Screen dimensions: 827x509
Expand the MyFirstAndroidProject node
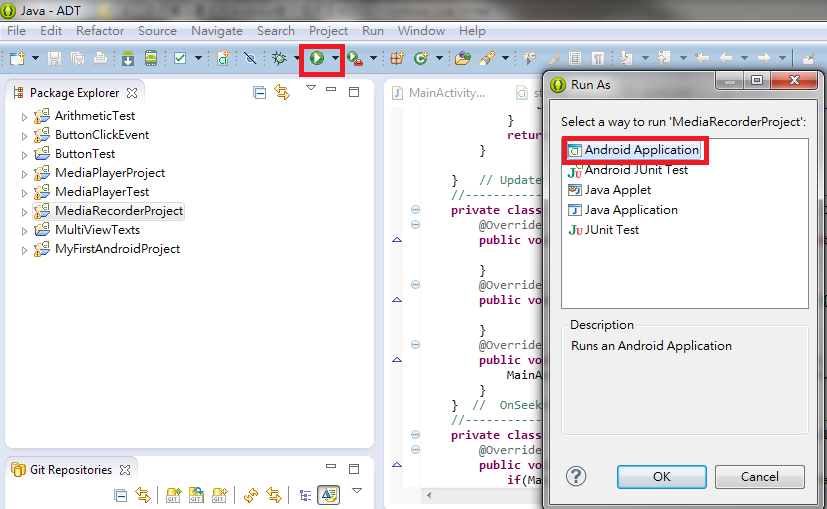click(24, 249)
